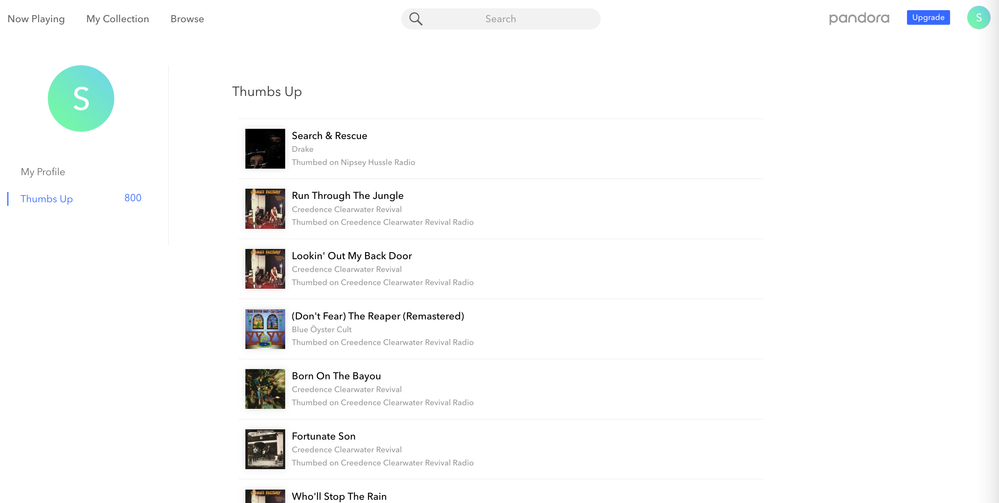Switch to the Browse tab
The image size is (999, 503).
(187, 19)
